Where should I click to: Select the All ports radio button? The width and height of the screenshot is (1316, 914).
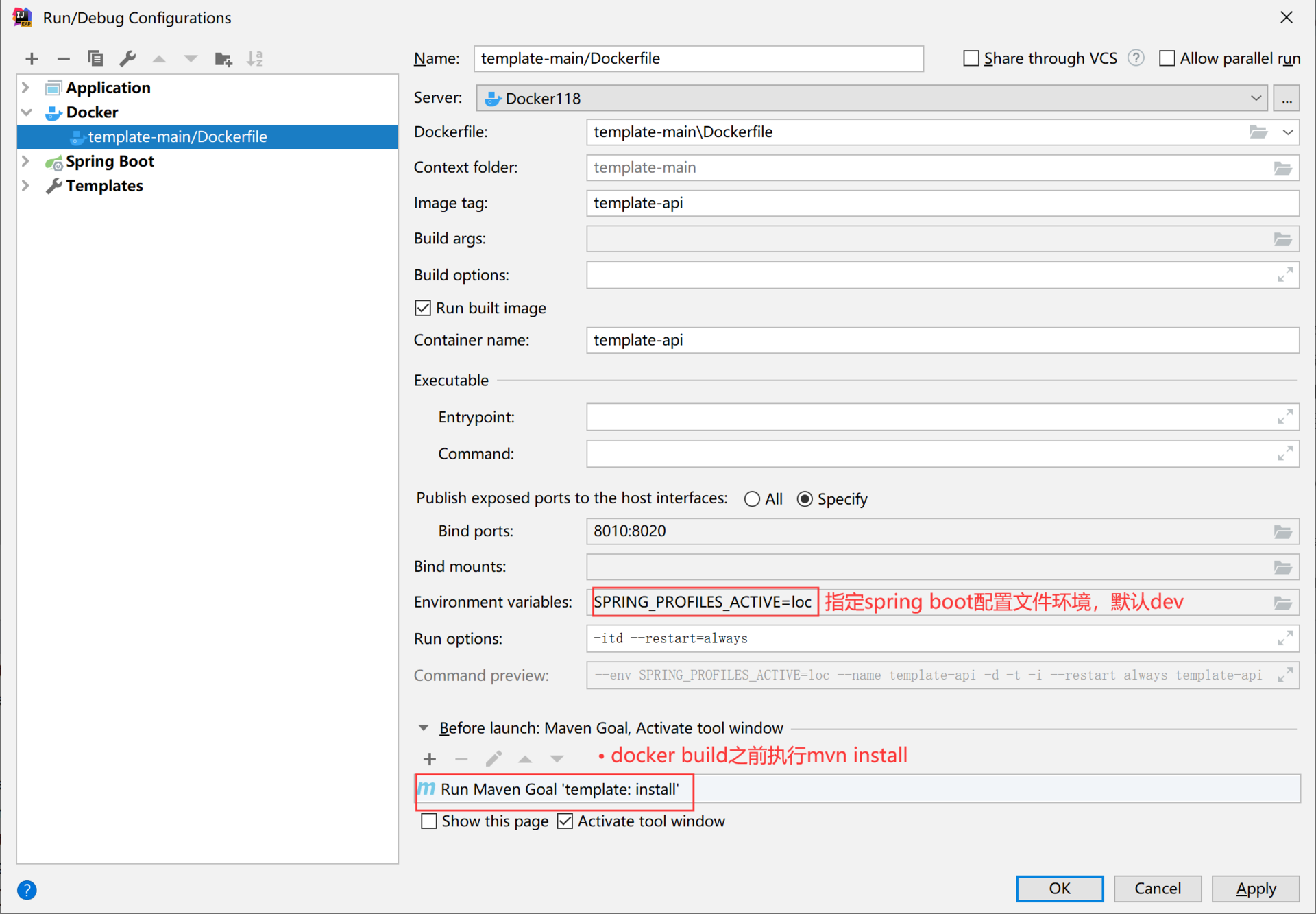[x=752, y=499]
